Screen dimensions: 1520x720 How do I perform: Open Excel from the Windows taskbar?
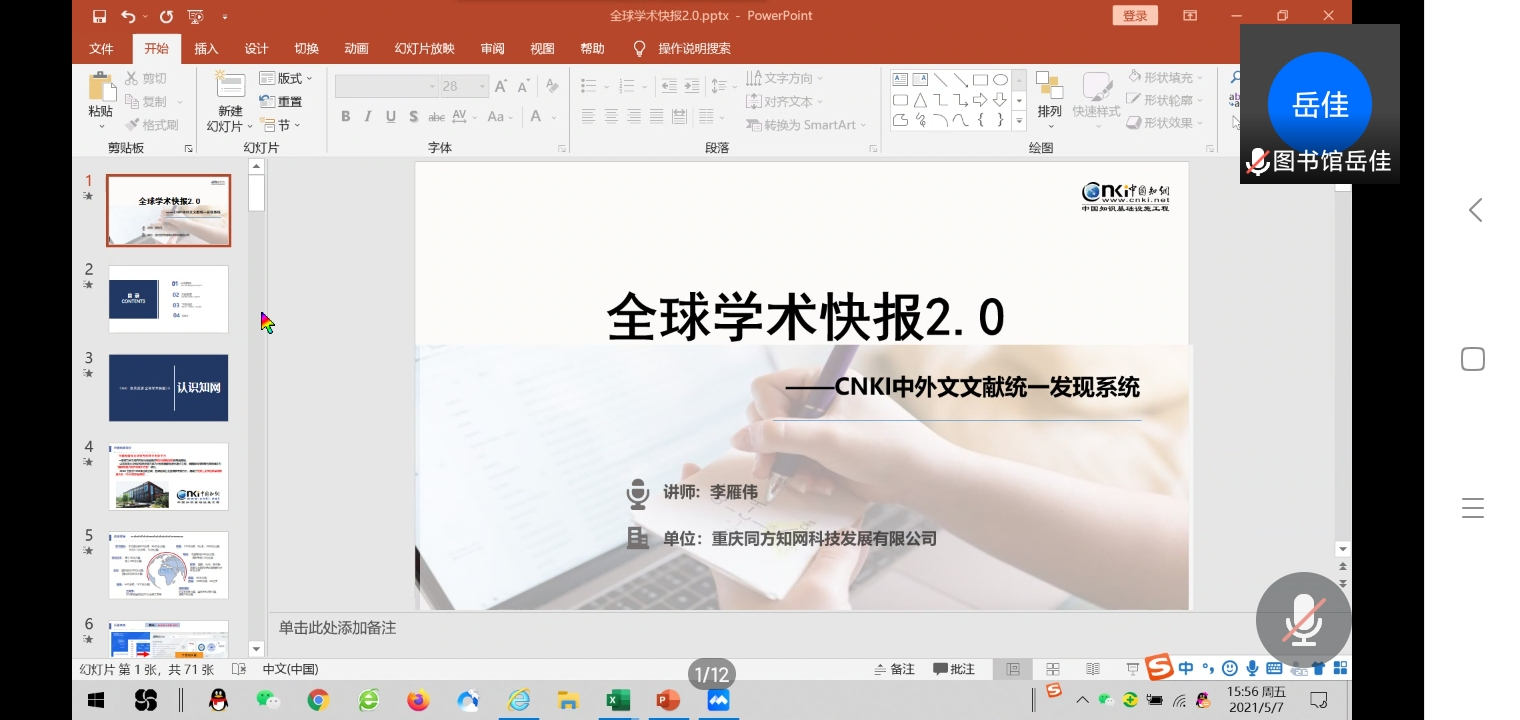[x=617, y=700]
